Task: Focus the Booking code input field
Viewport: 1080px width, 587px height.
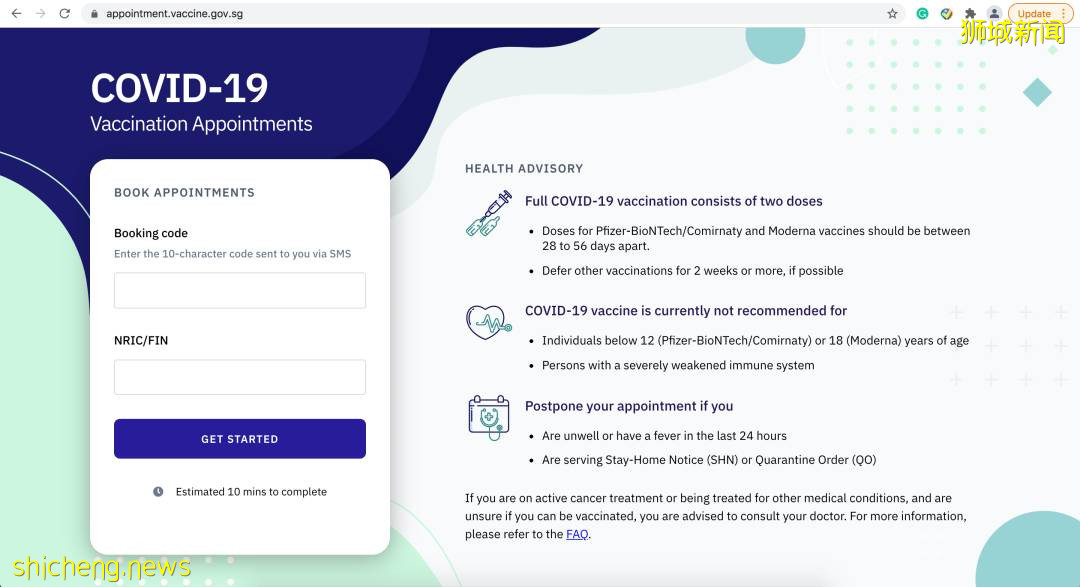Action: coord(240,290)
